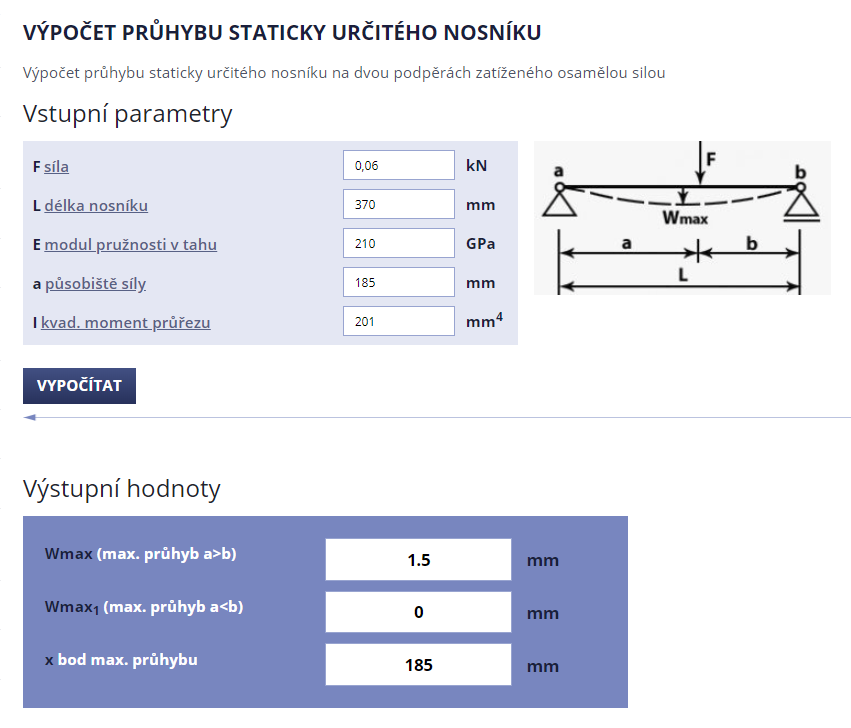The height and width of the screenshot is (728, 851).
Task: Select the elastic modulus E input field
Action: [398, 243]
